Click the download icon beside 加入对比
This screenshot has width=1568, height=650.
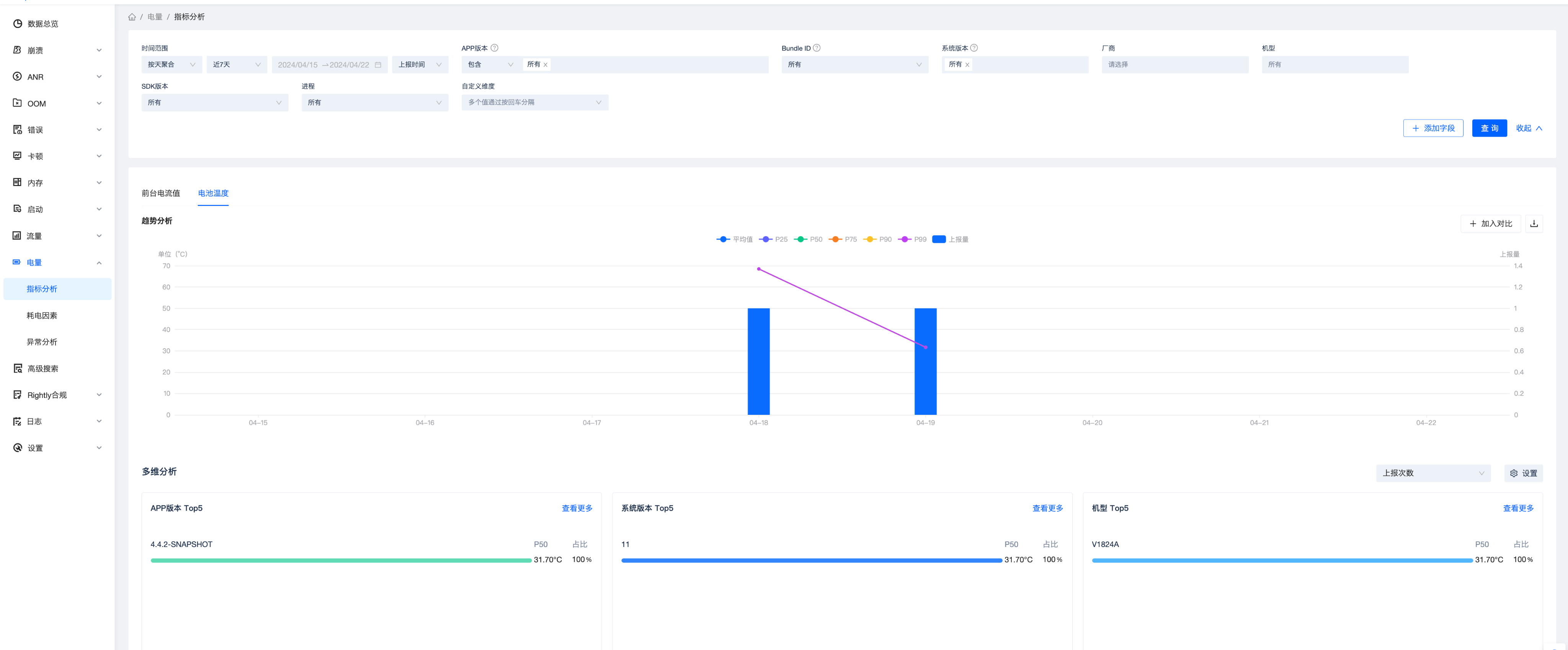(x=1534, y=224)
